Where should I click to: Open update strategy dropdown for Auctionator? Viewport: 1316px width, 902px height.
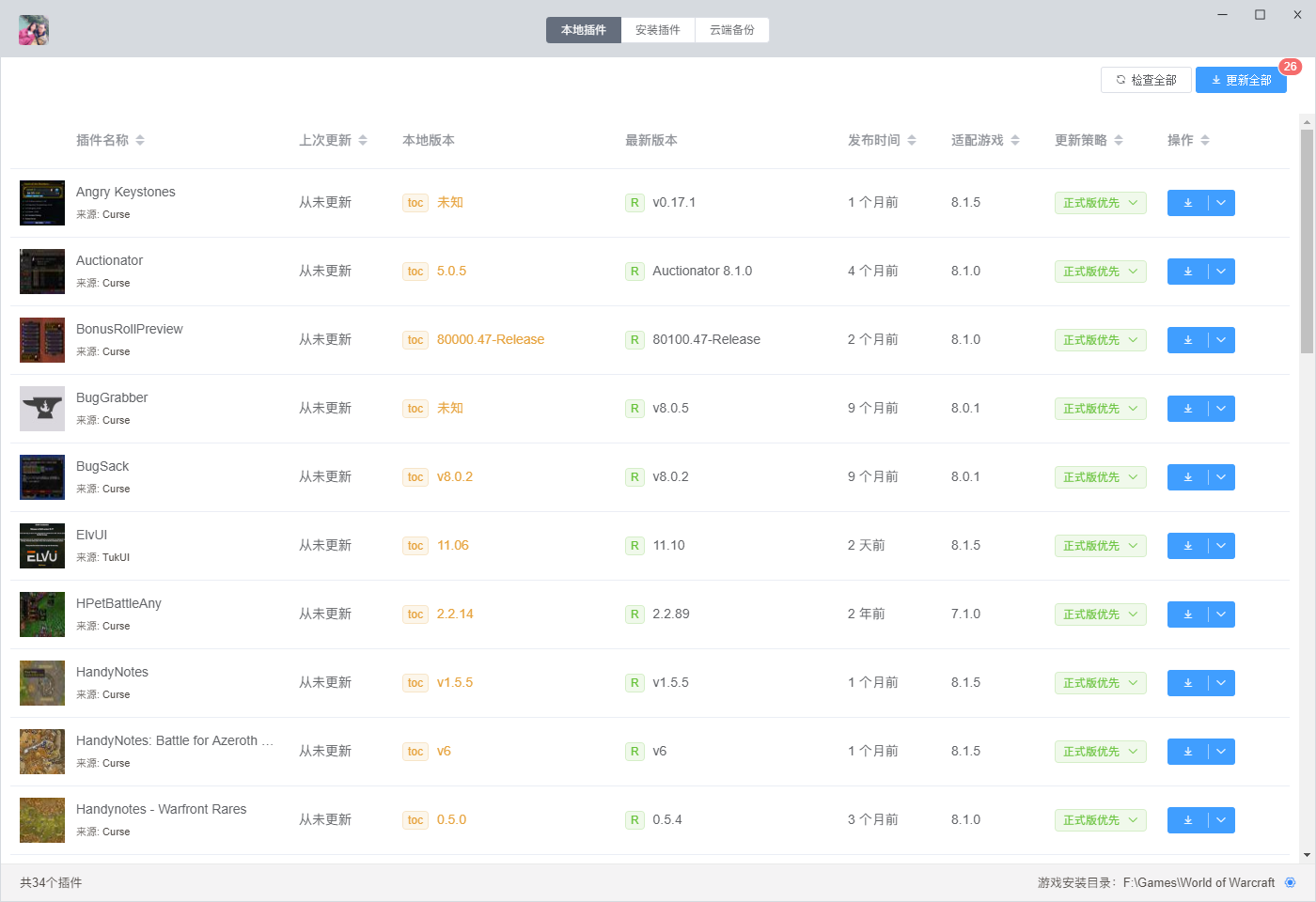(x=1100, y=272)
